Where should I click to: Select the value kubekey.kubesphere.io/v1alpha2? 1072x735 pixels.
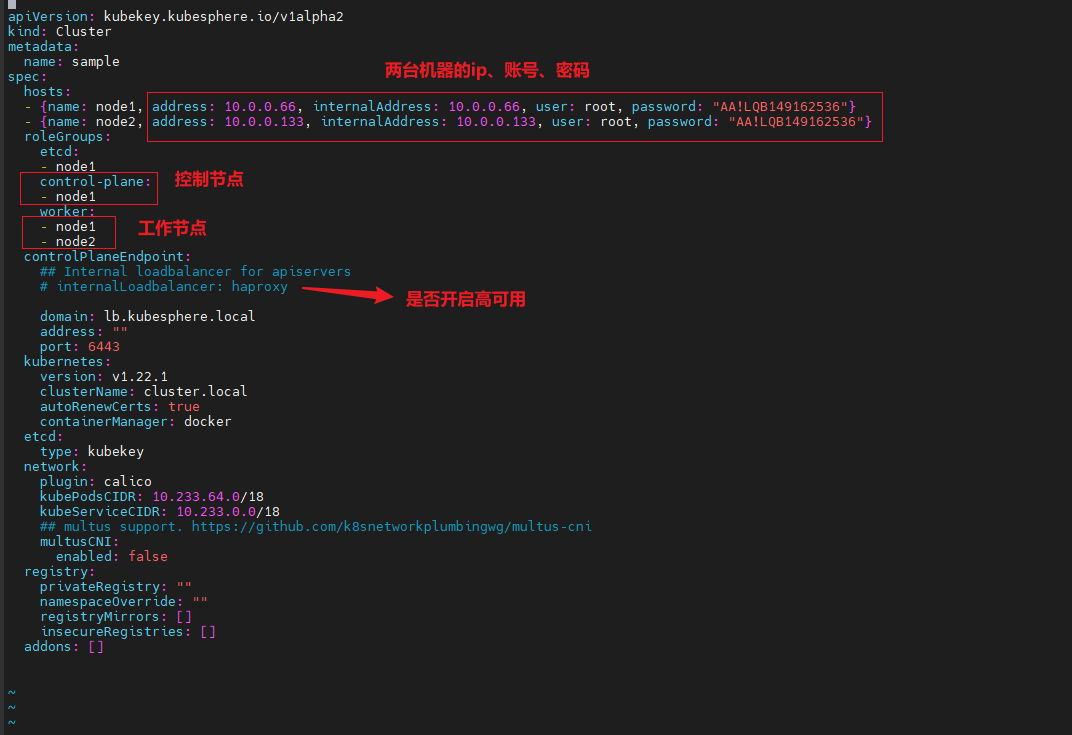point(224,16)
